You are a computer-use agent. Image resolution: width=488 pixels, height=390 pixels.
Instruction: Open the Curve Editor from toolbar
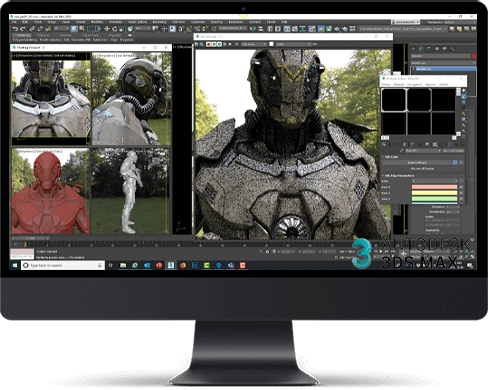[x=295, y=29]
